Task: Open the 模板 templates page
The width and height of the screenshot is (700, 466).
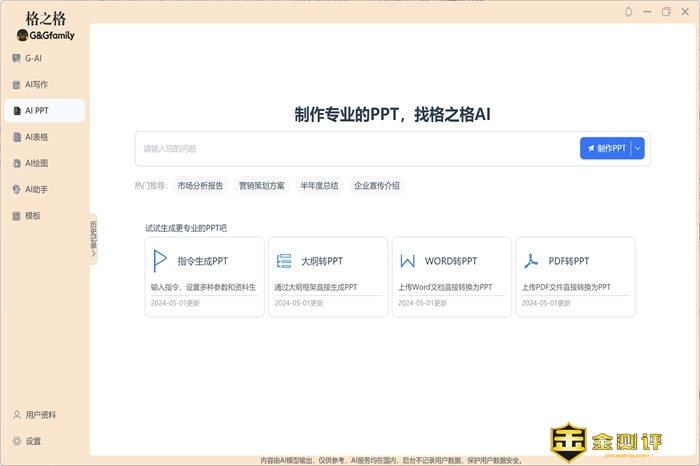Action: pyautogui.click(x=33, y=215)
